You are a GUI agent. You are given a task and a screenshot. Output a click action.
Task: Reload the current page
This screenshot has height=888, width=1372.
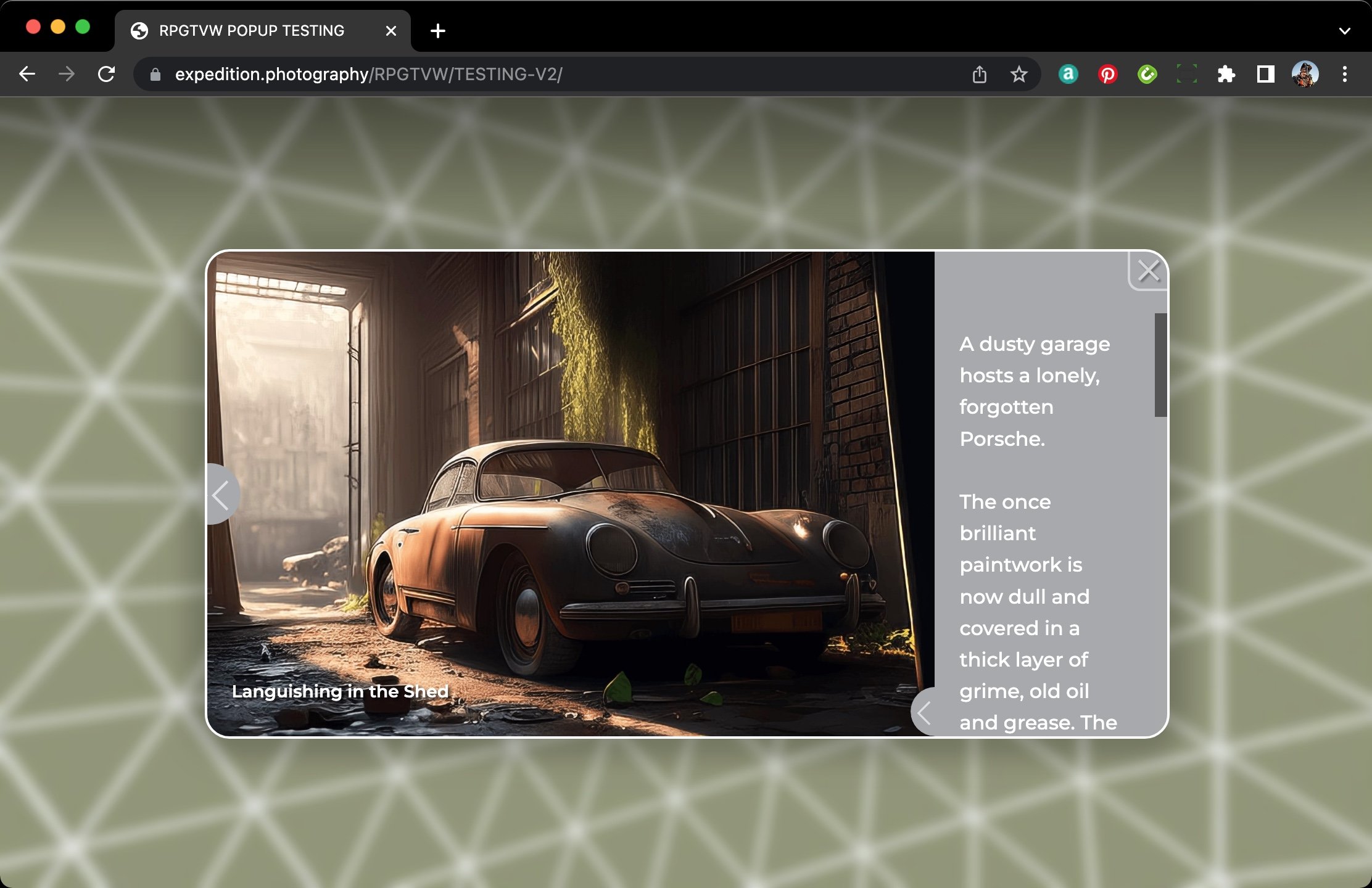click(x=106, y=74)
